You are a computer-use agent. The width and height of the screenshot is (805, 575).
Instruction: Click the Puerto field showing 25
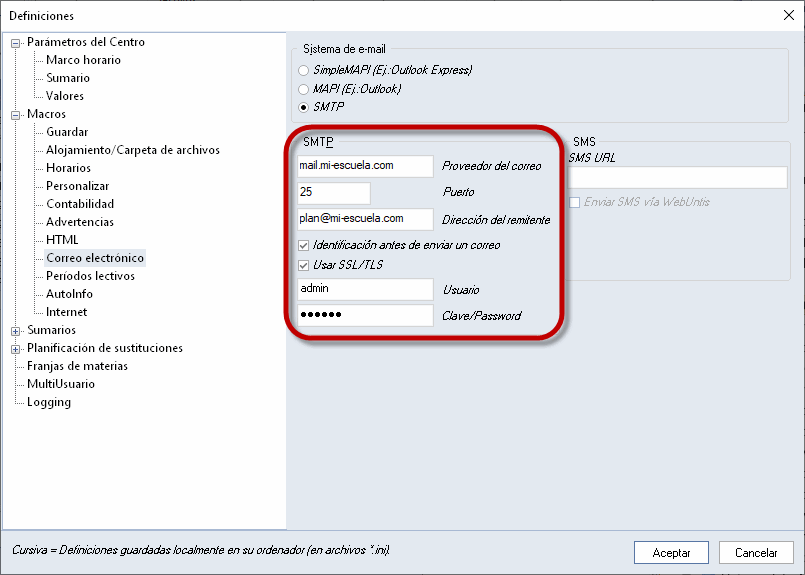(334, 193)
